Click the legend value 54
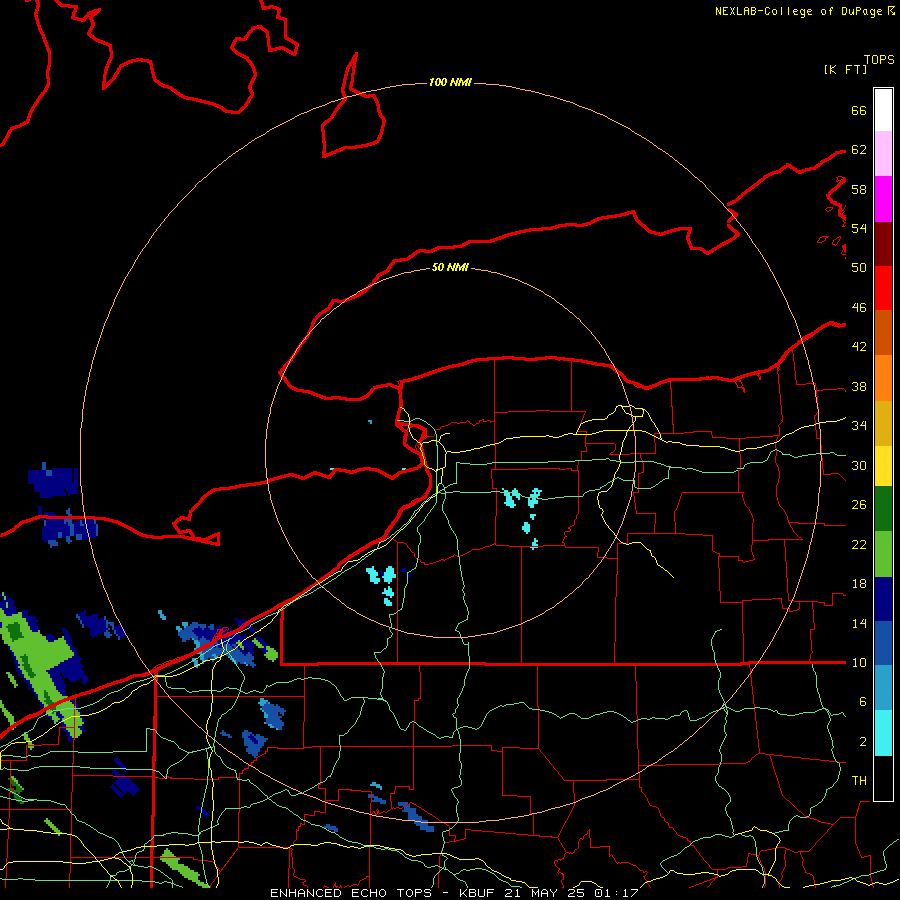Viewport: 900px width, 900px height. coord(859,228)
